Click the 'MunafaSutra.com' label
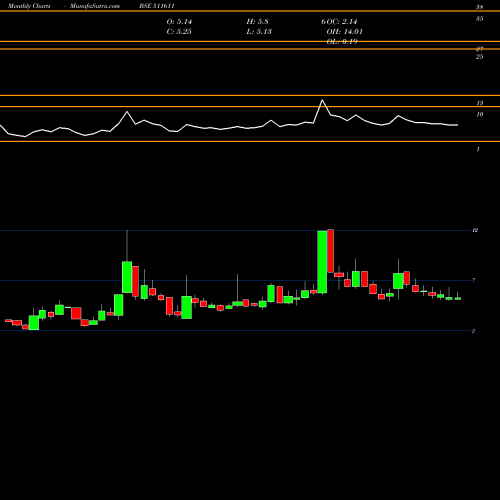 click(x=95, y=6)
